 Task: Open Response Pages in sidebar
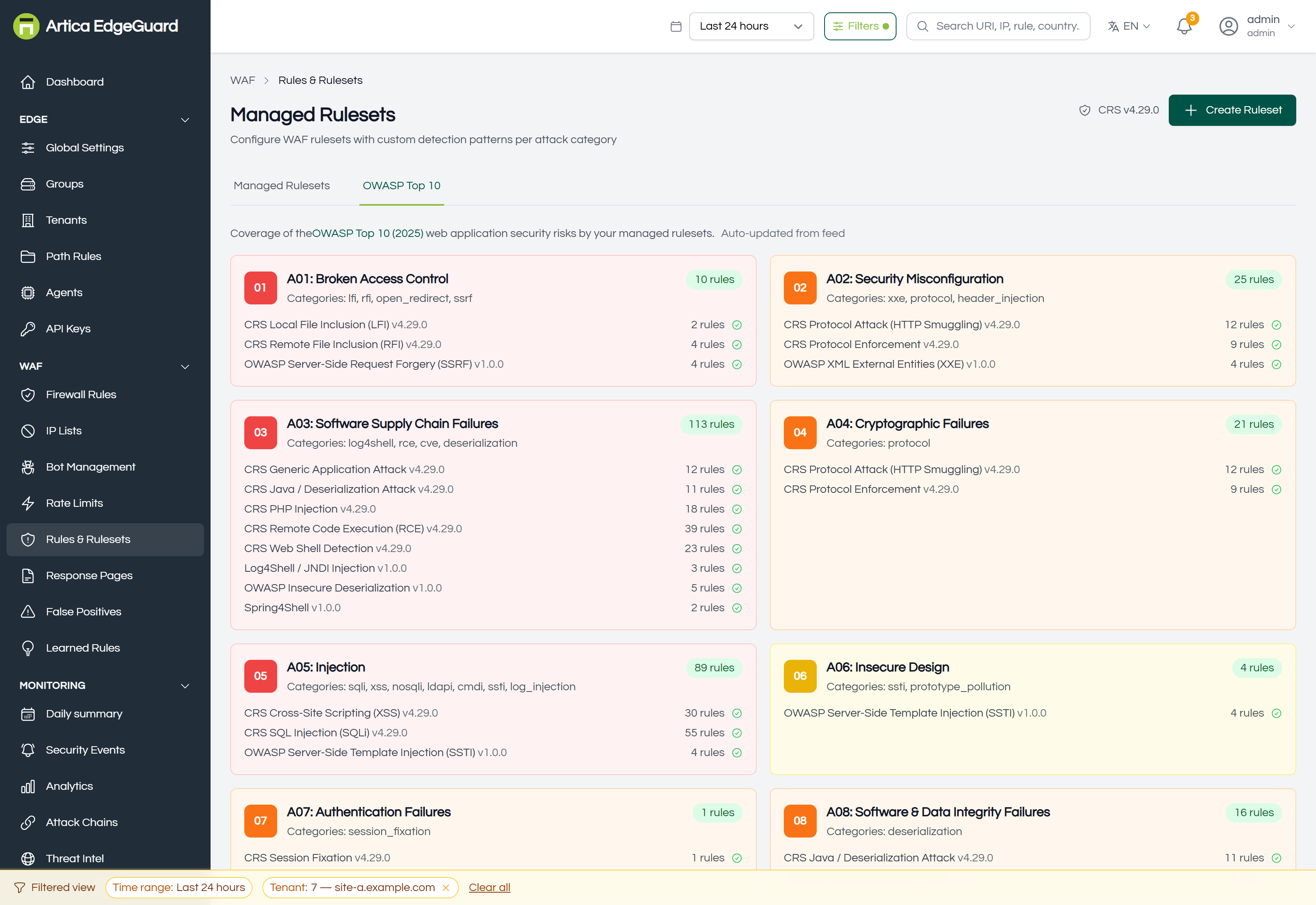[x=105, y=576]
